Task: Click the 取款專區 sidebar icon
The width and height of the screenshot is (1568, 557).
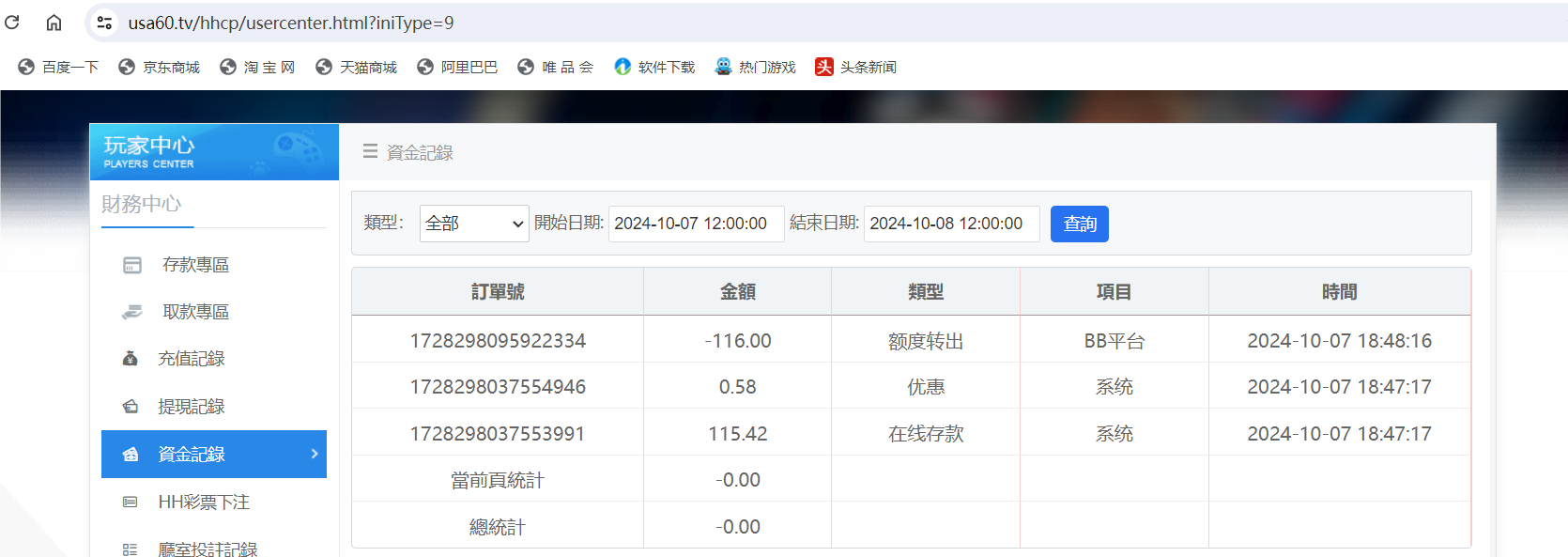Action: click(132, 312)
